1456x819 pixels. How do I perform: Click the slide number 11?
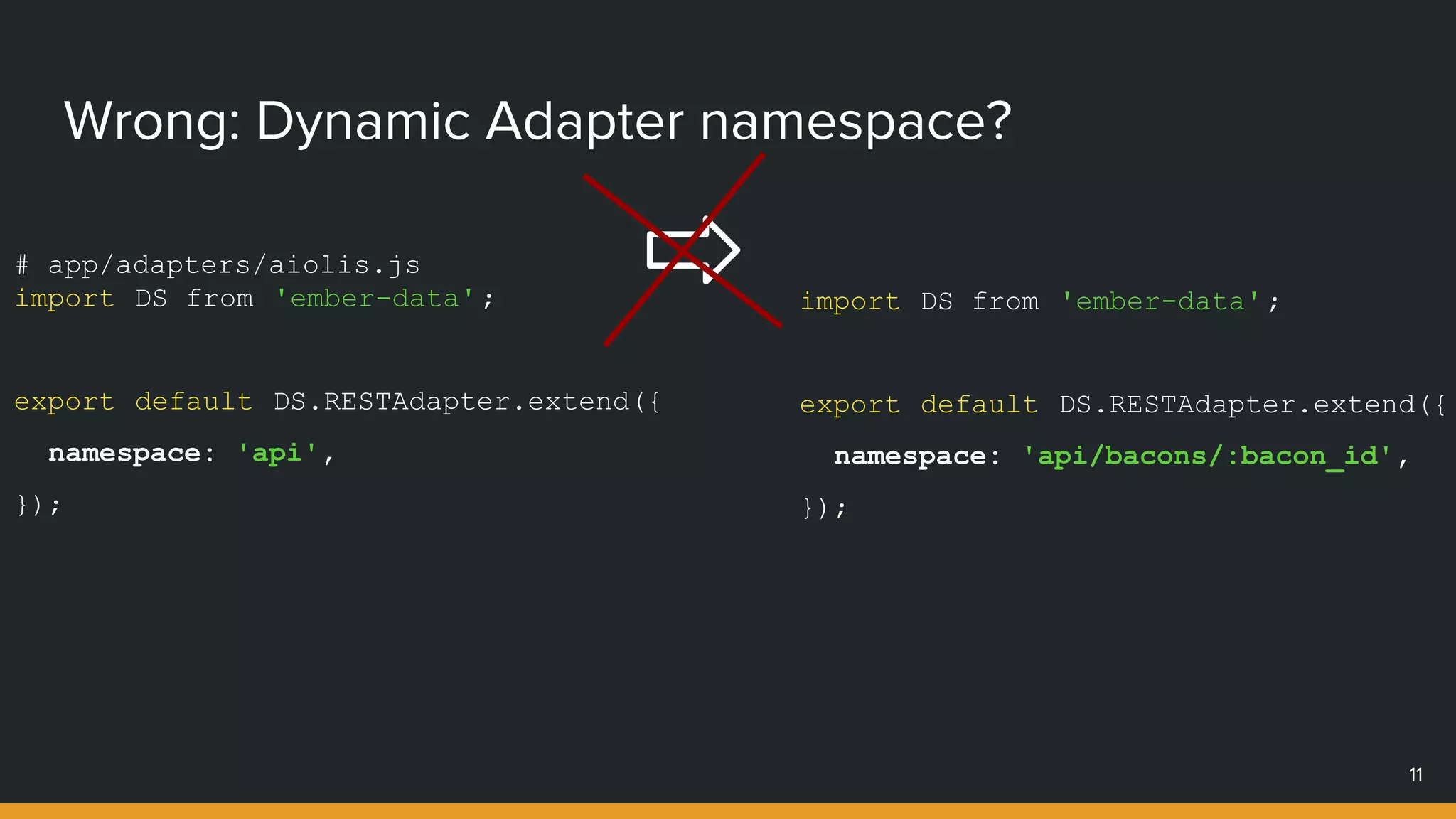point(1415,775)
